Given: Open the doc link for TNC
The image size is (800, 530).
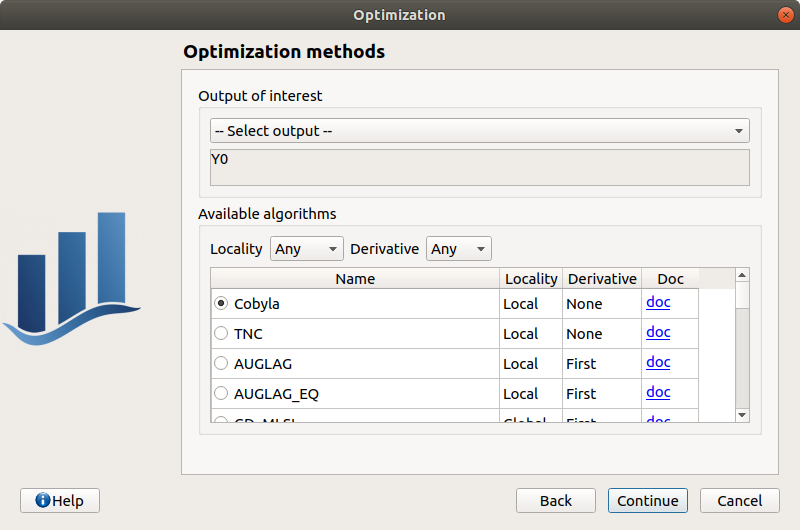Looking at the screenshot, I should (658, 333).
